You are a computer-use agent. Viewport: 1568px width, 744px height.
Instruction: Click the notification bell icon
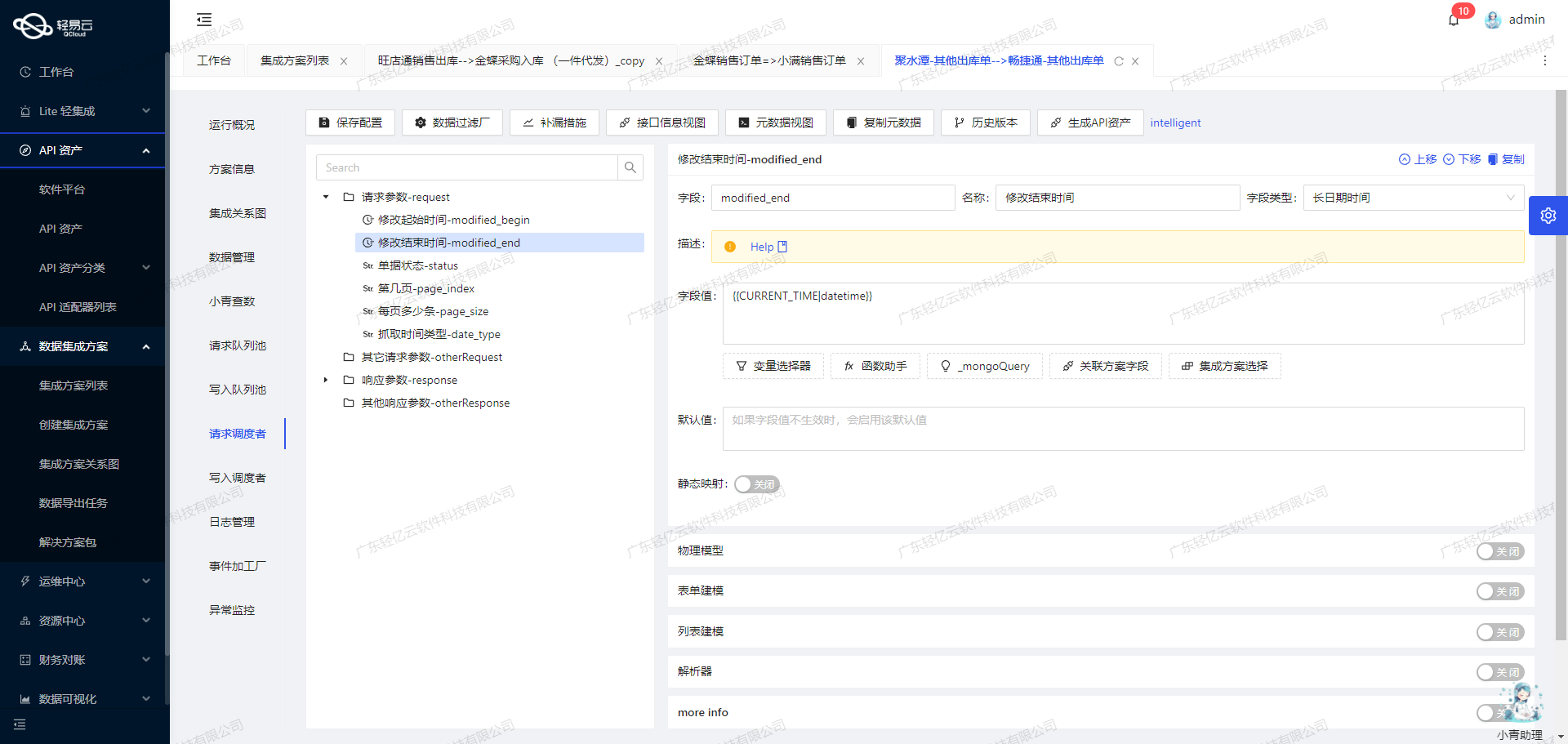(x=1453, y=19)
